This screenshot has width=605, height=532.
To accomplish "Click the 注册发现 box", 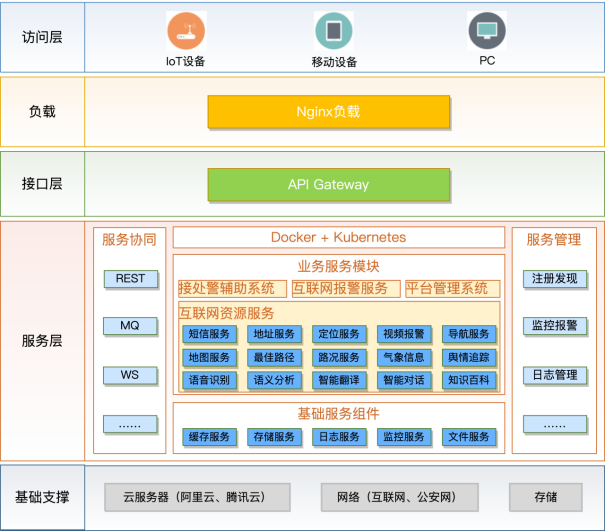I will click(x=554, y=279).
